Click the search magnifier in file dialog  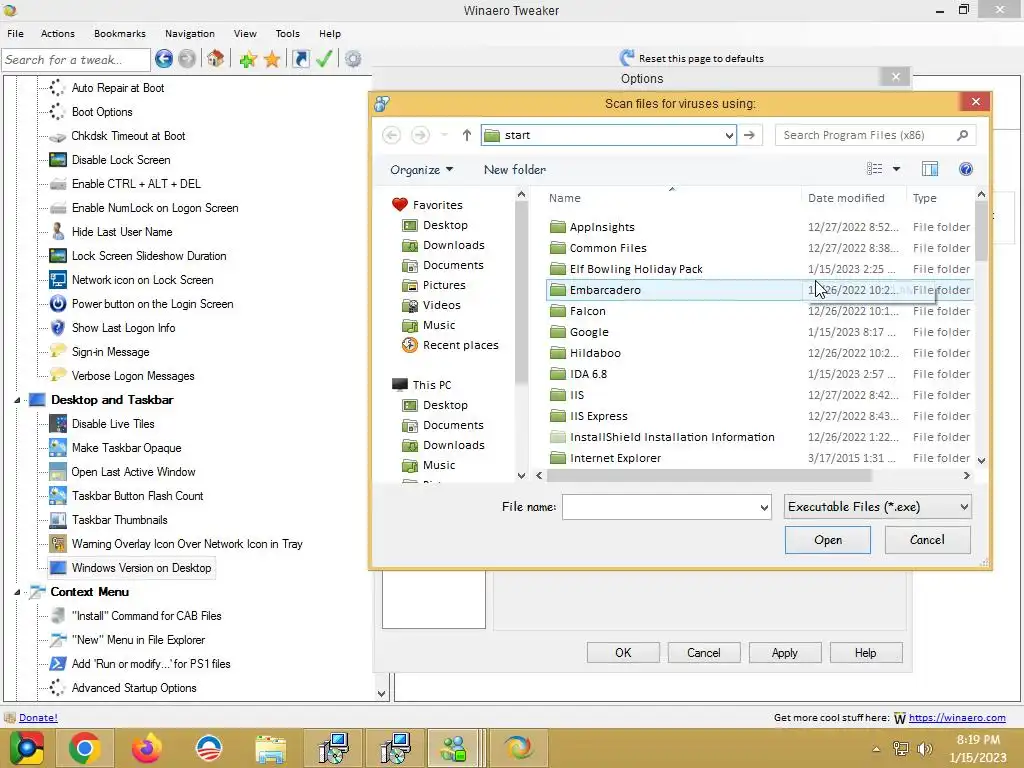click(x=962, y=135)
